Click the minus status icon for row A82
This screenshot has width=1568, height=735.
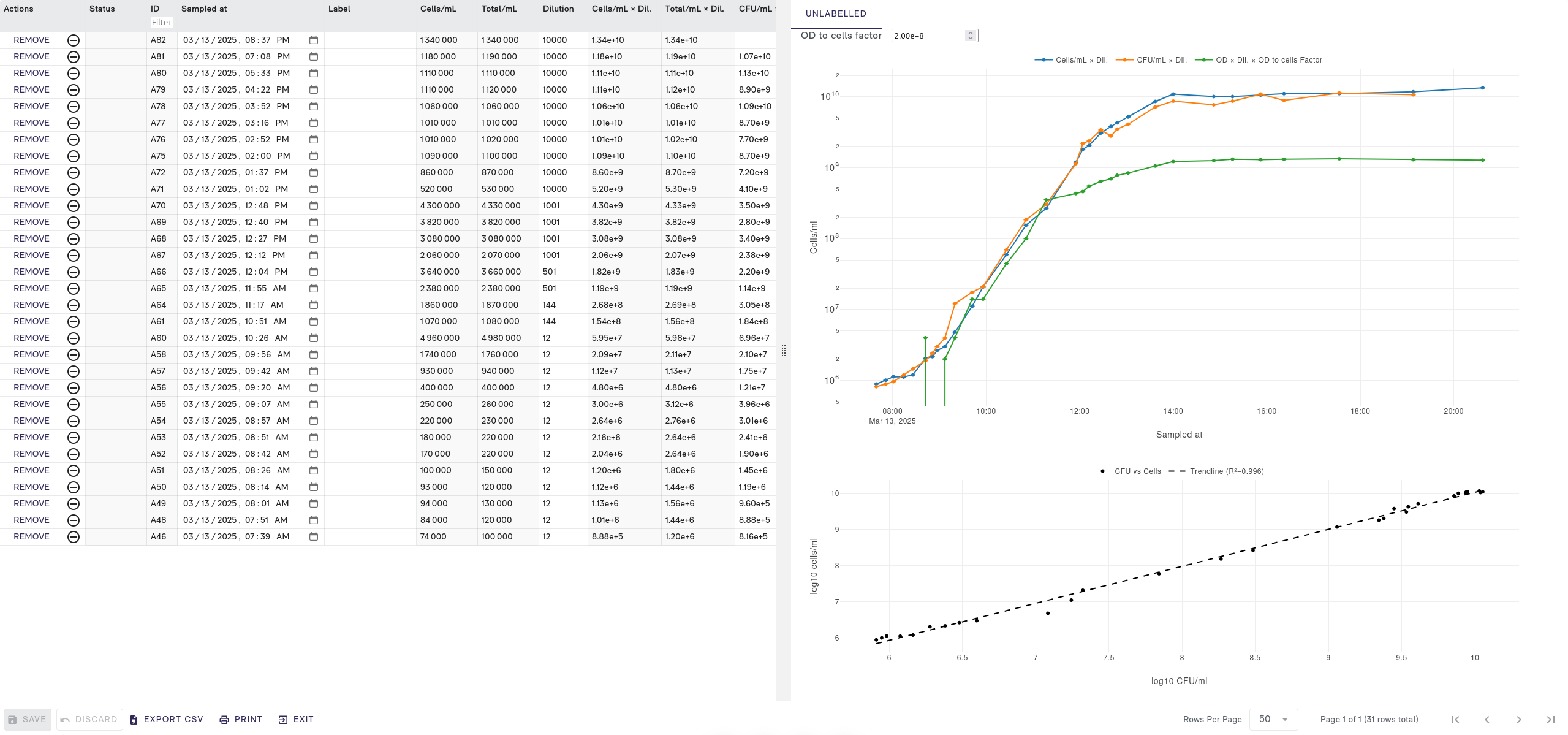coord(73,40)
